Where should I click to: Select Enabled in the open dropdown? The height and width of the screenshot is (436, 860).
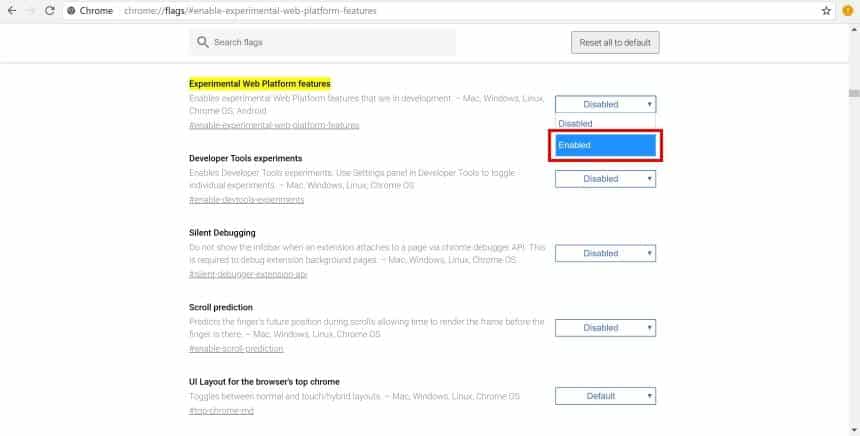[x=606, y=145]
